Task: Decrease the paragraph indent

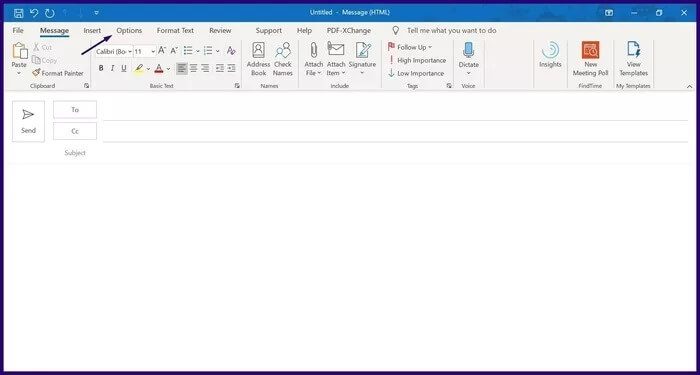Action: (220, 68)
